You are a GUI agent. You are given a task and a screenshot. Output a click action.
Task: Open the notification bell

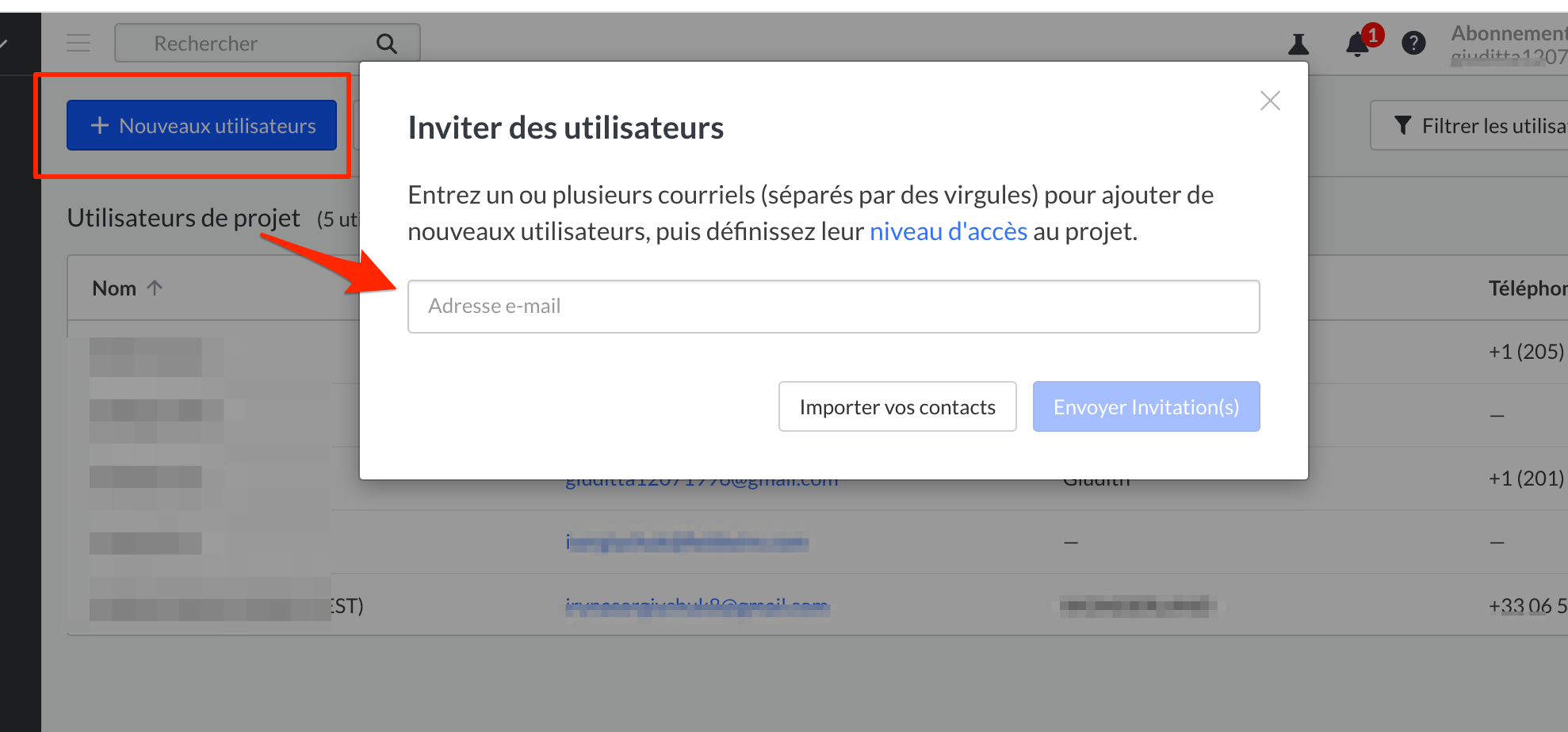click(1358, 44)
